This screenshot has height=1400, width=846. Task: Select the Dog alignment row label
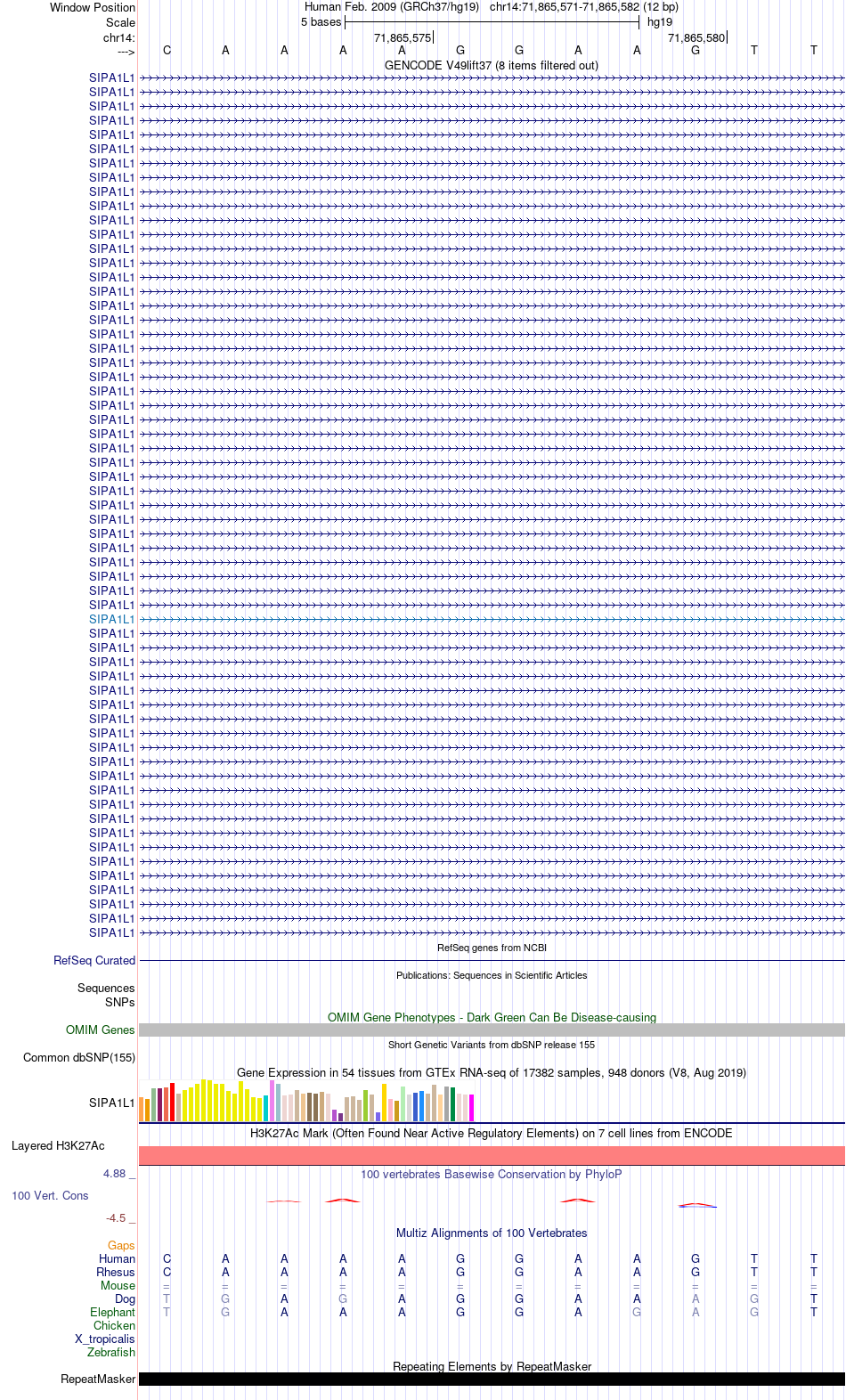point(126,1298)
